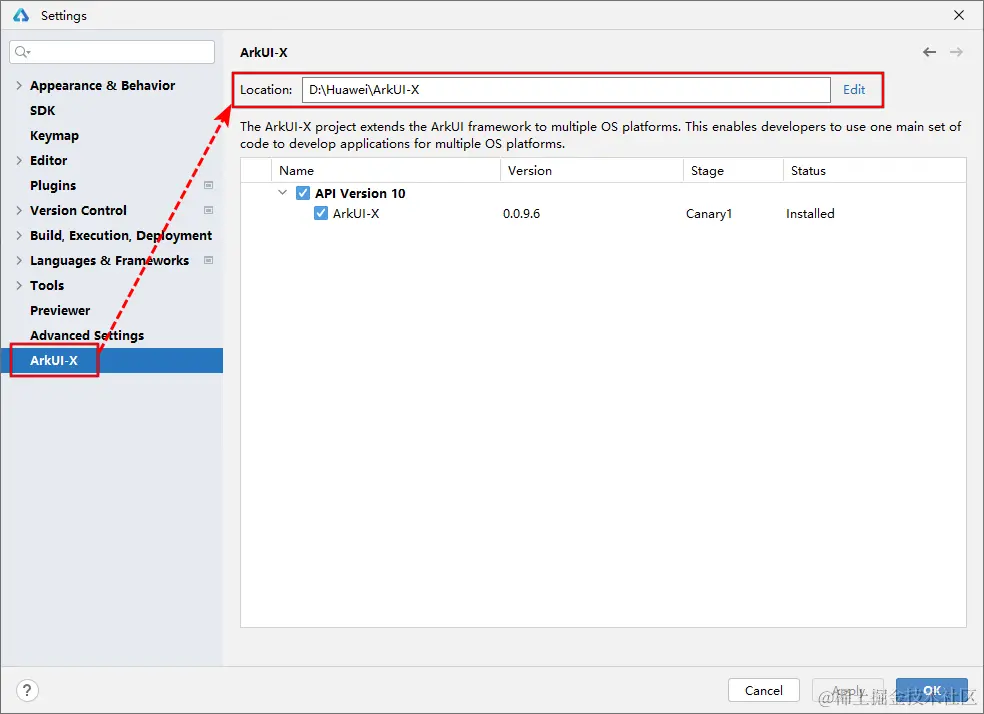Image resolution: width=984 pixels, height=714 pixels.
Task: Expand Languages & Frameworks section
Action: [19, 260]
